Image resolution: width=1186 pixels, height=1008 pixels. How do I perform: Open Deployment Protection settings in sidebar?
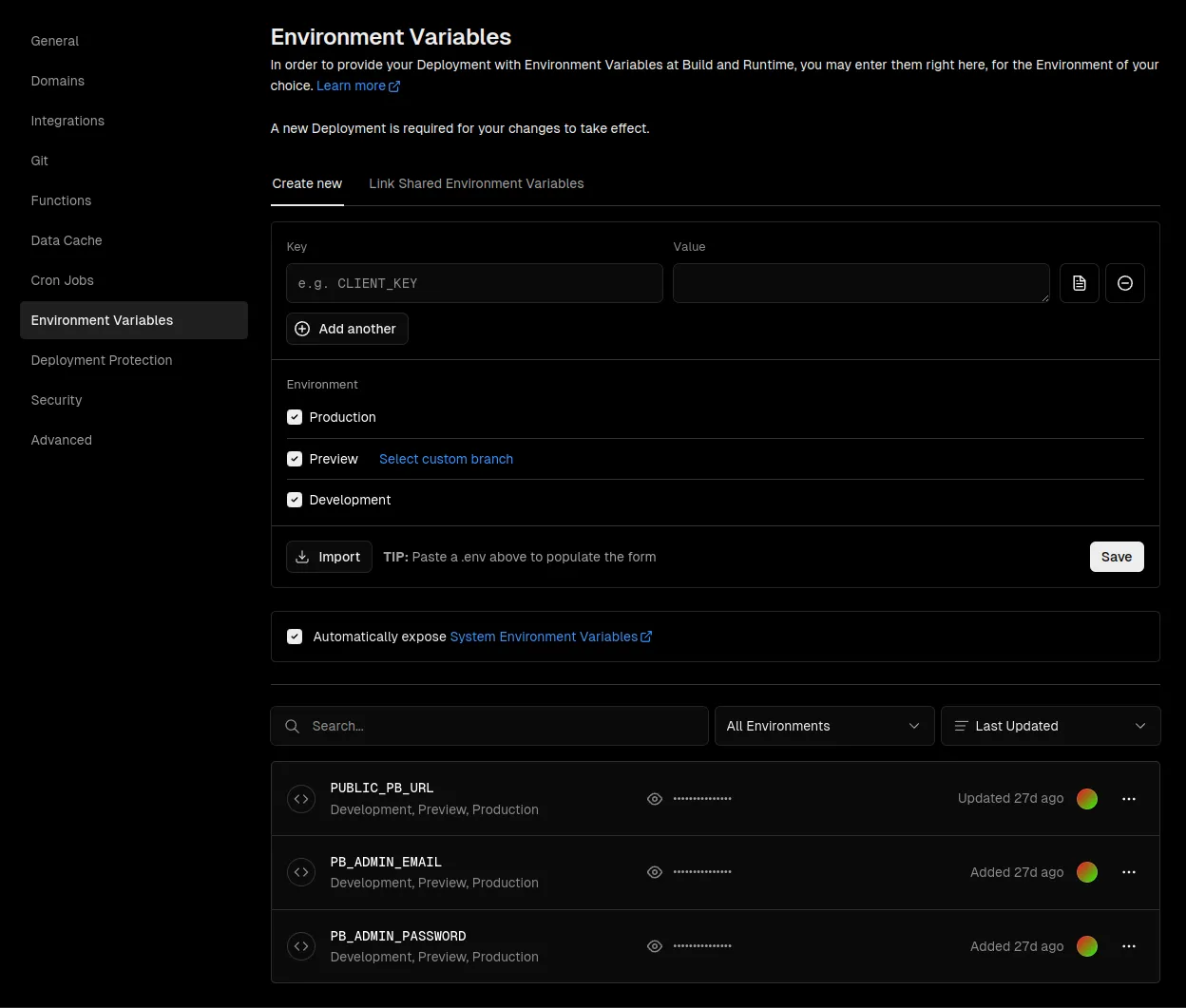coord(102,360)
